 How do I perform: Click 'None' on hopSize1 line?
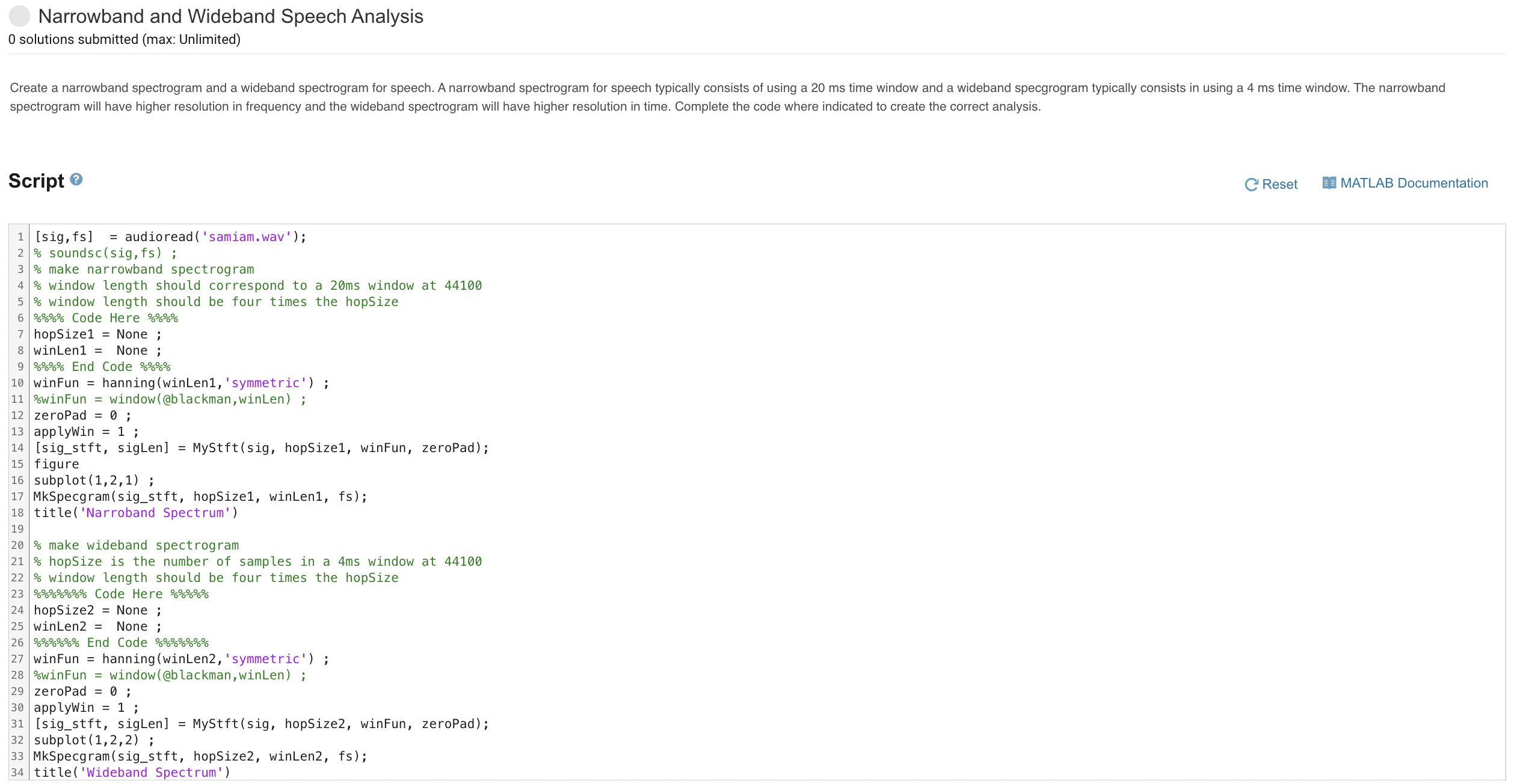tap(132, 334)
